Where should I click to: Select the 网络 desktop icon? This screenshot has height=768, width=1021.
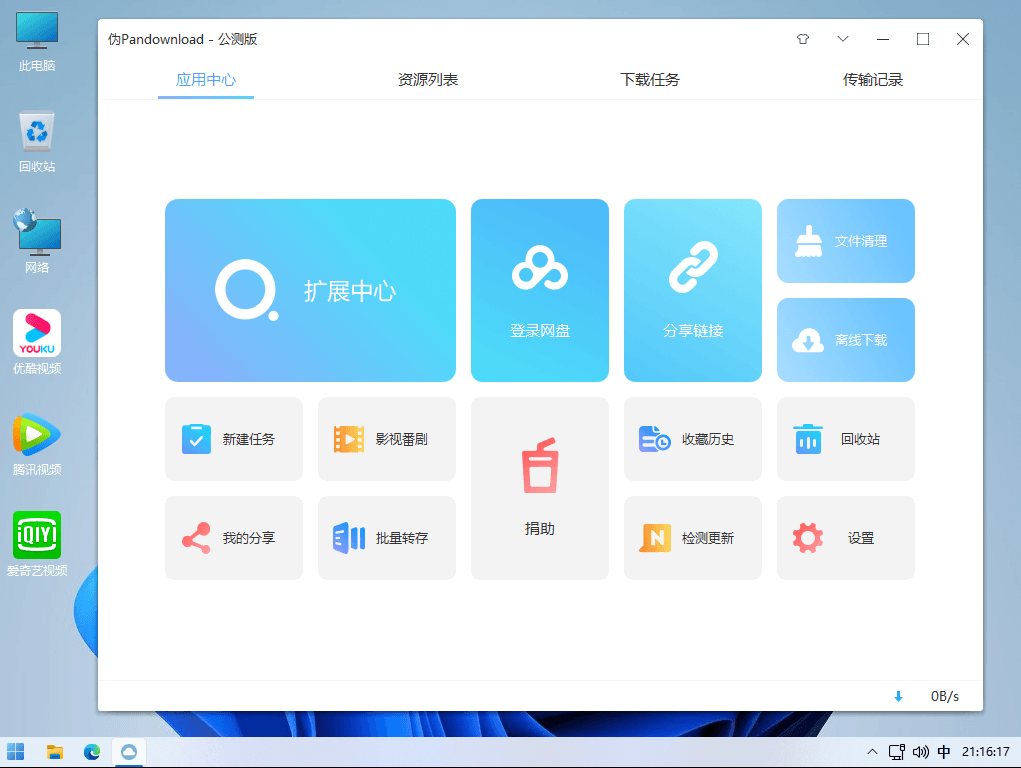pyautogui.click(x=37, y=241)
